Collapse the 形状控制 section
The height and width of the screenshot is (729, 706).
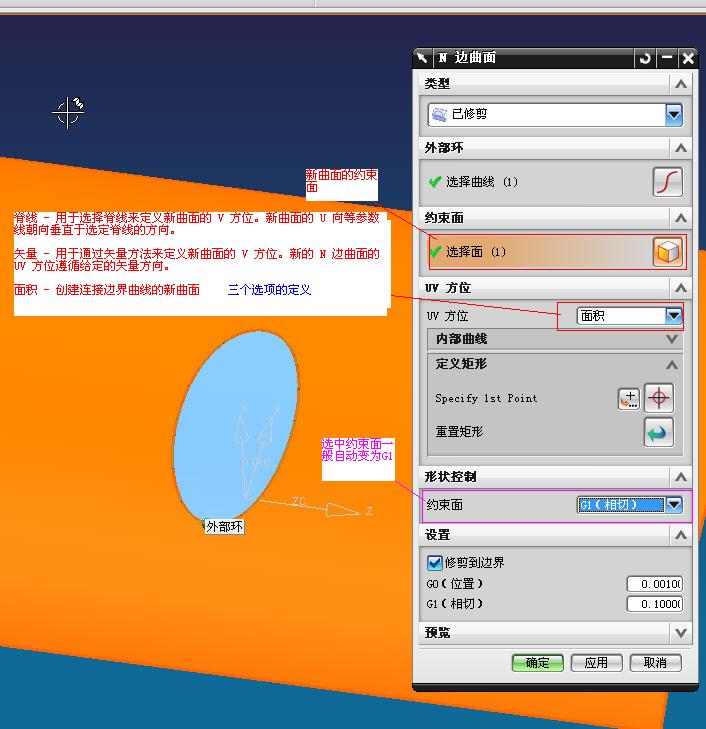click(681, 477)
